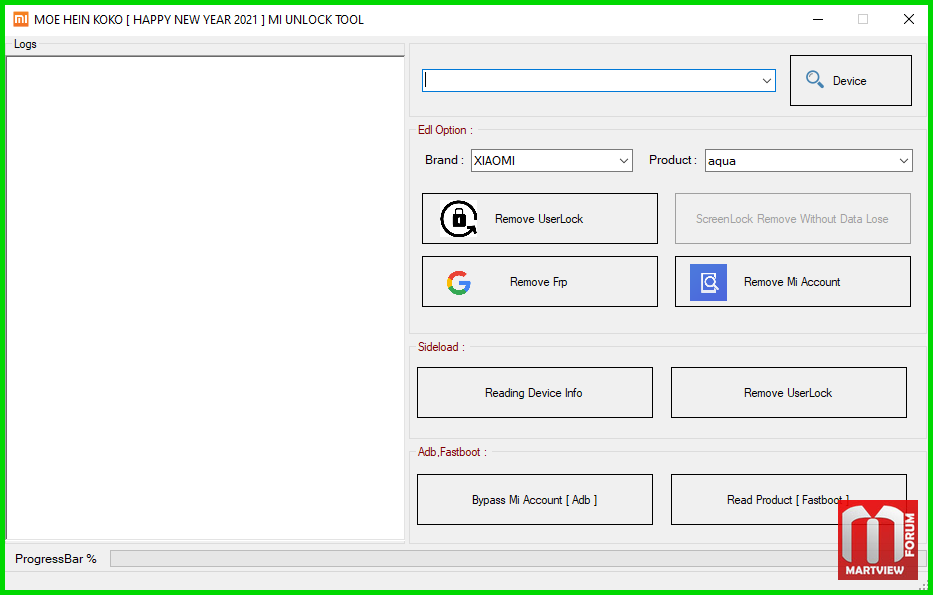933x595 pixels.
Task: Click the Device search button label
Action: (x=849, y=81)
